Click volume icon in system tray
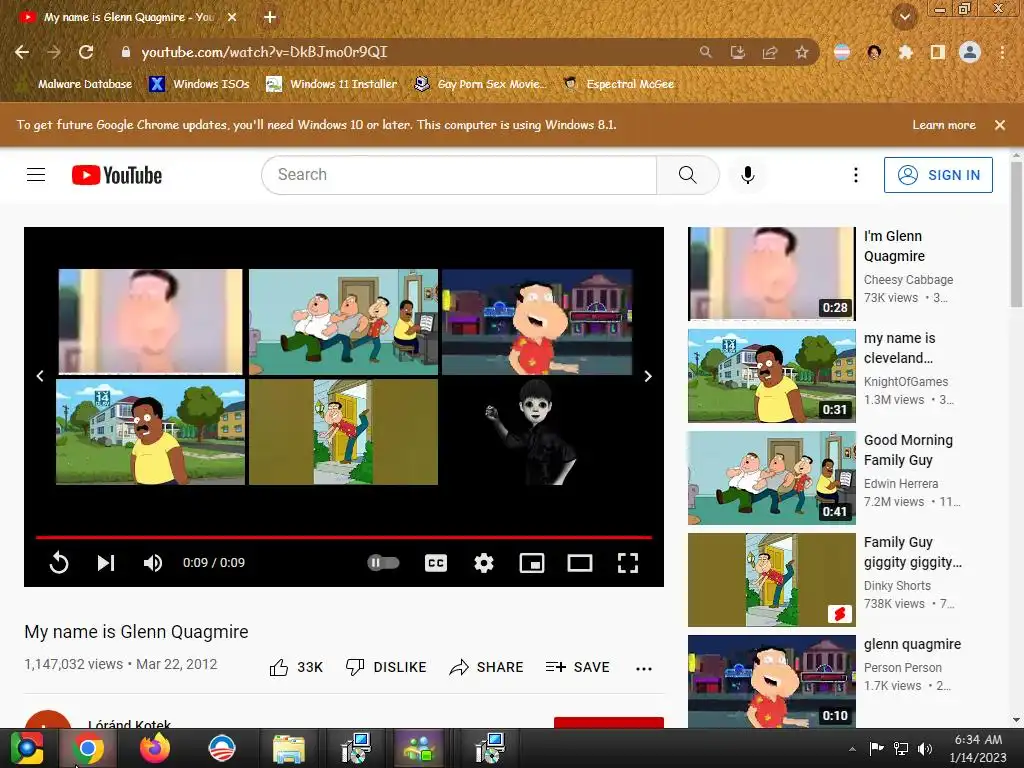The width and height of the screenshot is (1024, 768). (x=925, y=749)
